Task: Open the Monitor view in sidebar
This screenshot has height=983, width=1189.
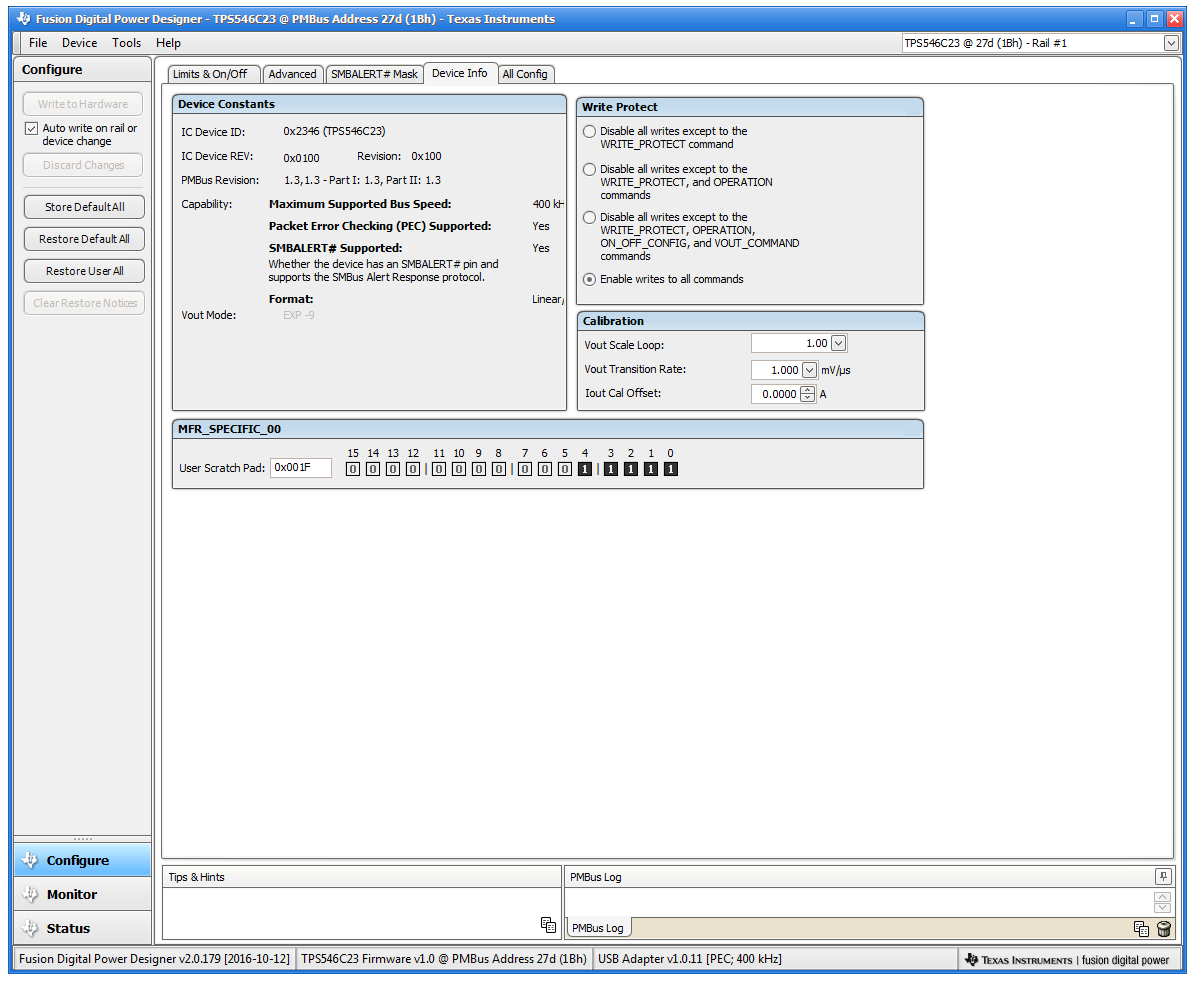Action: [72, 894]
